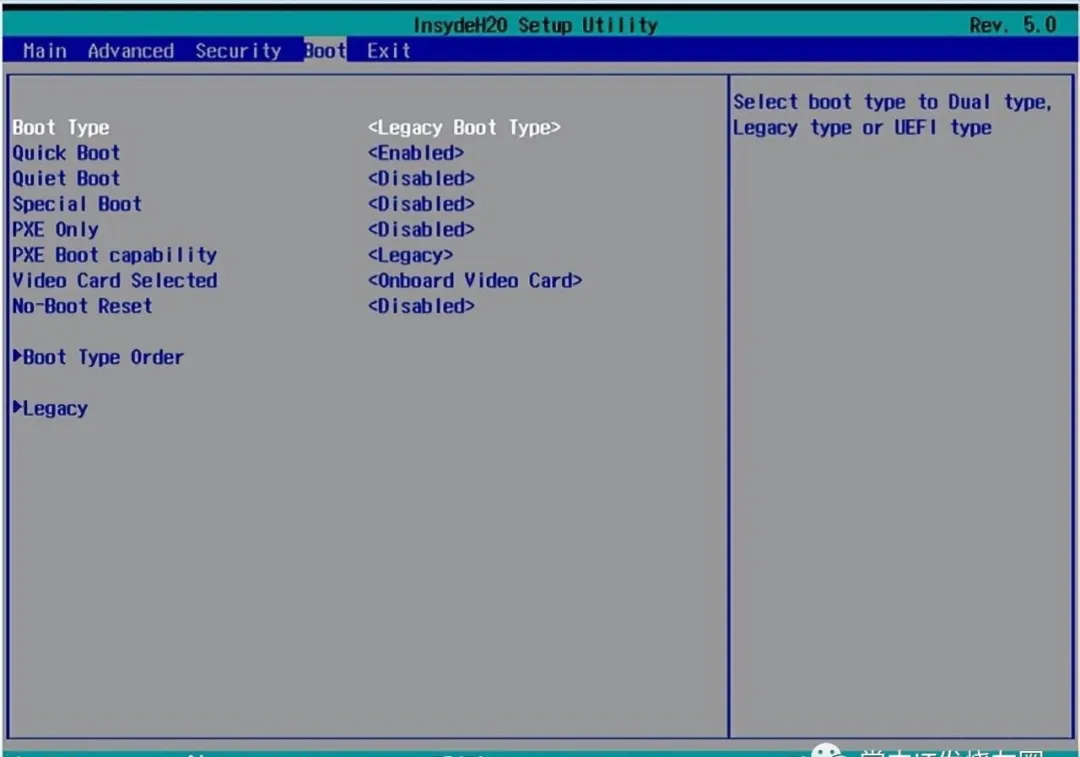This screenshot has width=1080, height=757.
Task: Open the Legacy Boot Type value dropdown
Action: (x=464, y=127)
